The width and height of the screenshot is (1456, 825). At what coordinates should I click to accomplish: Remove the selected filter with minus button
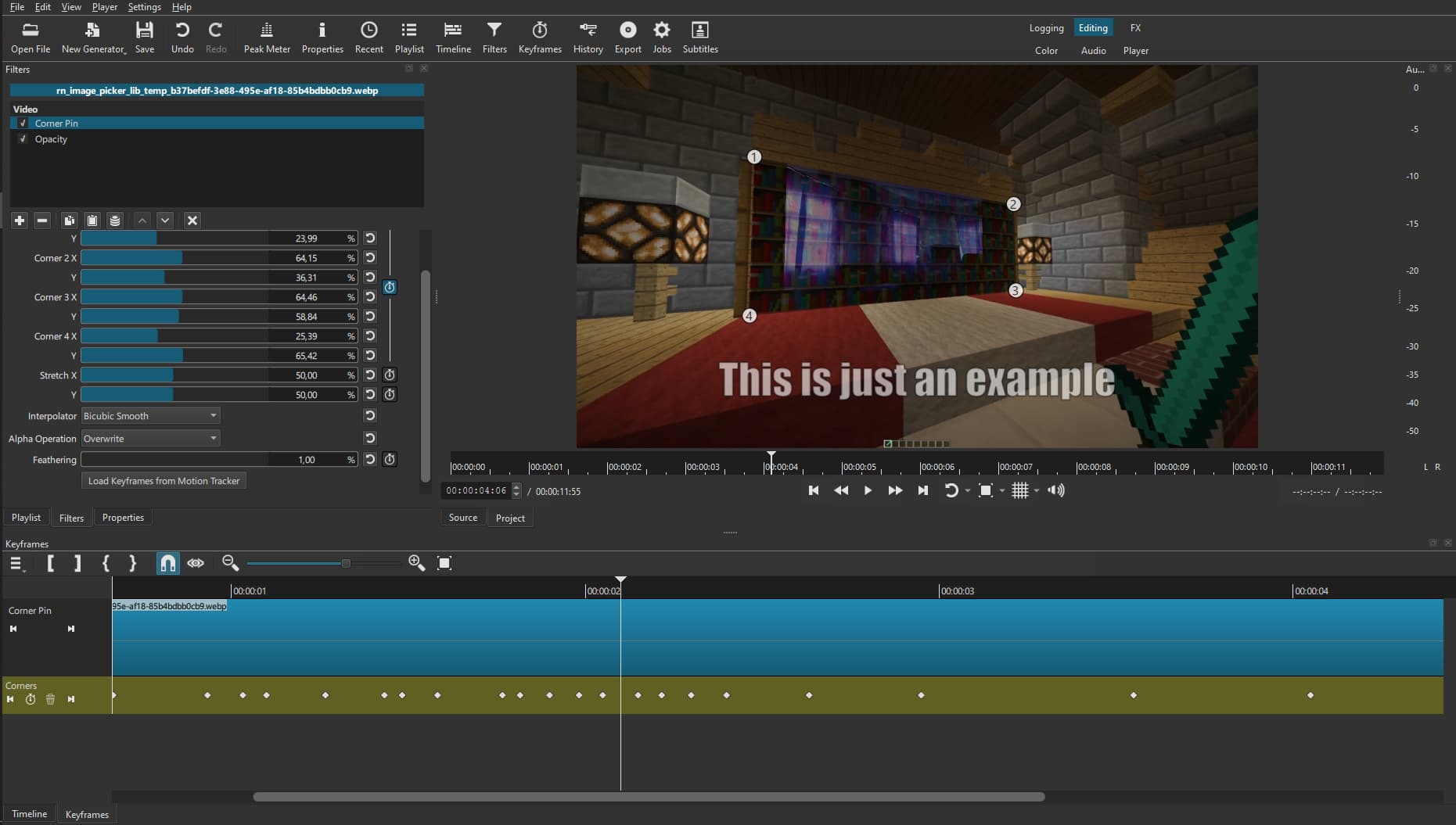coord(42,221)
